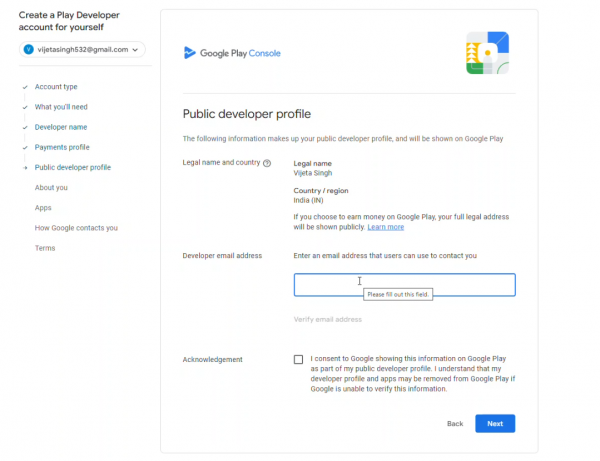This screenshot has width=600, height=461.
Task: Click the Google Play Console logo
Action: (x=232, y=53)
